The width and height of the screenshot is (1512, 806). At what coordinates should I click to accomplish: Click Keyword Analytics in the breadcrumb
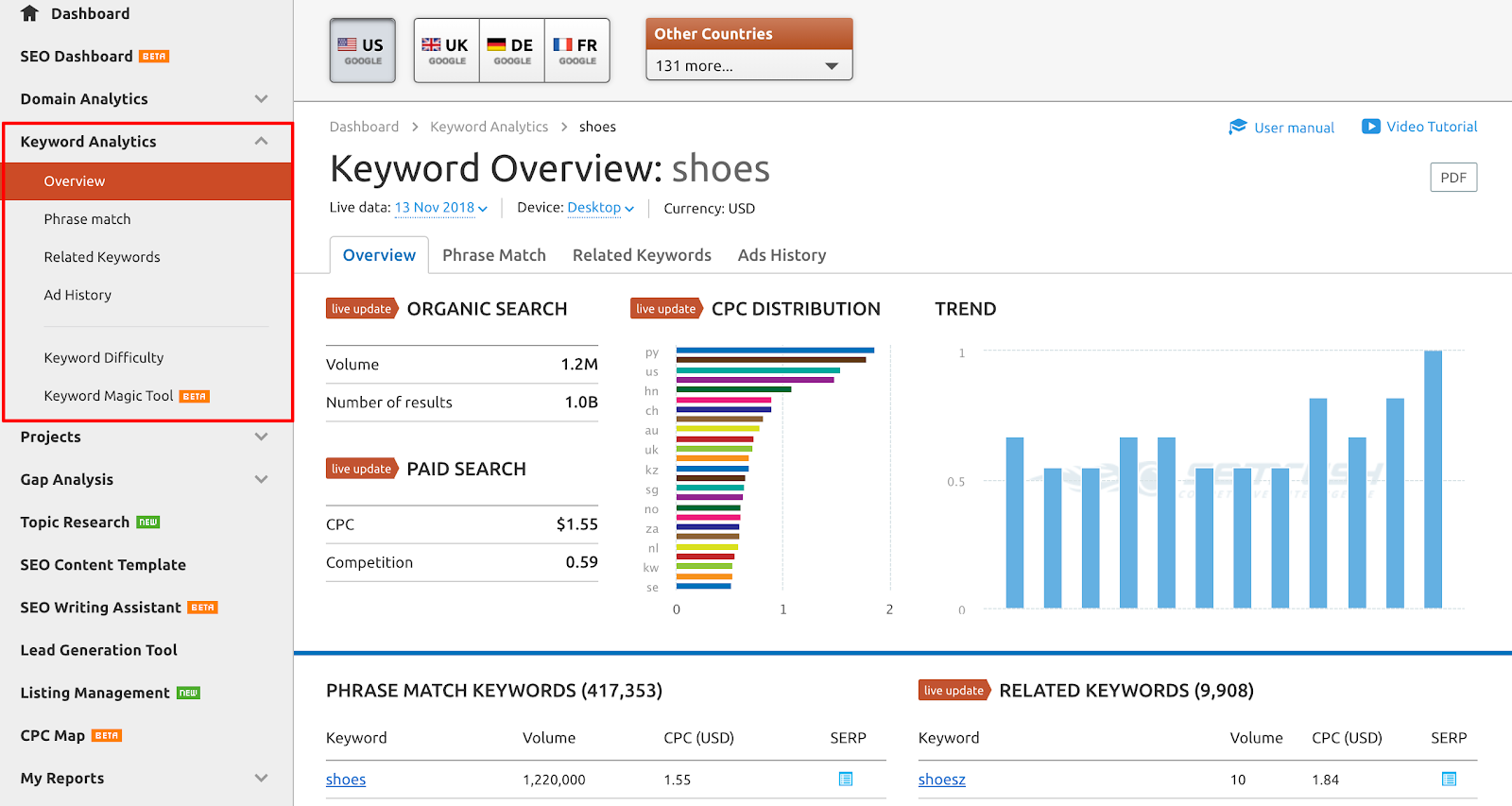tap(489, 127)
